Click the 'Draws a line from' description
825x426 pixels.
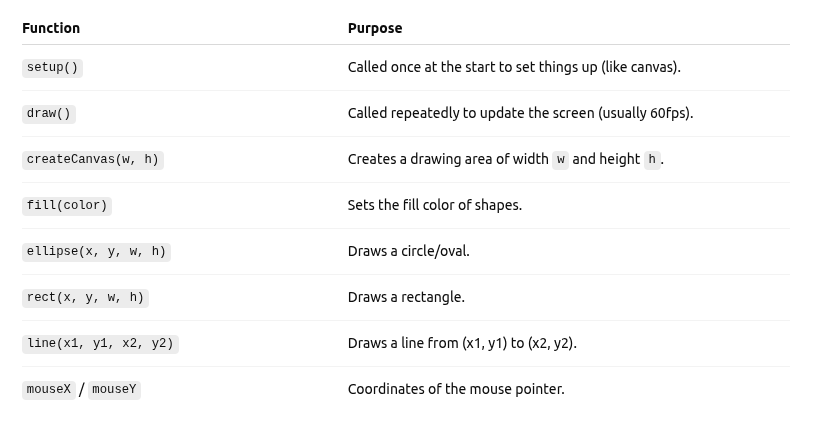(462, 344)
